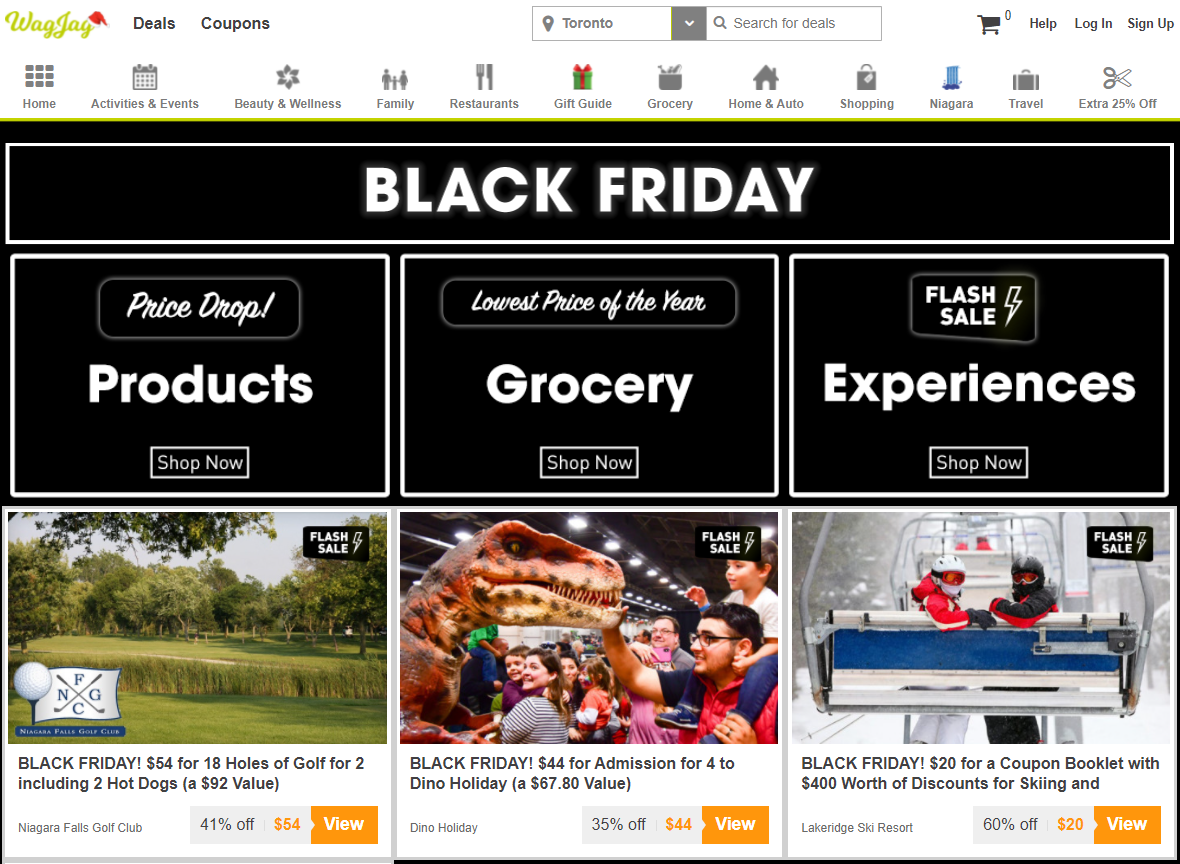Go to Home grid icon
The image size is (1180, 864).
tap(39, 77)
